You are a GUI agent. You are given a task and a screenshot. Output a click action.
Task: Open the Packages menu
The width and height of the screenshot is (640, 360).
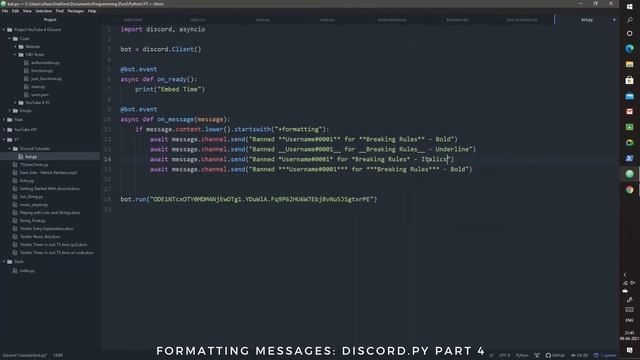pyautogui.click(x=76, y=11)
